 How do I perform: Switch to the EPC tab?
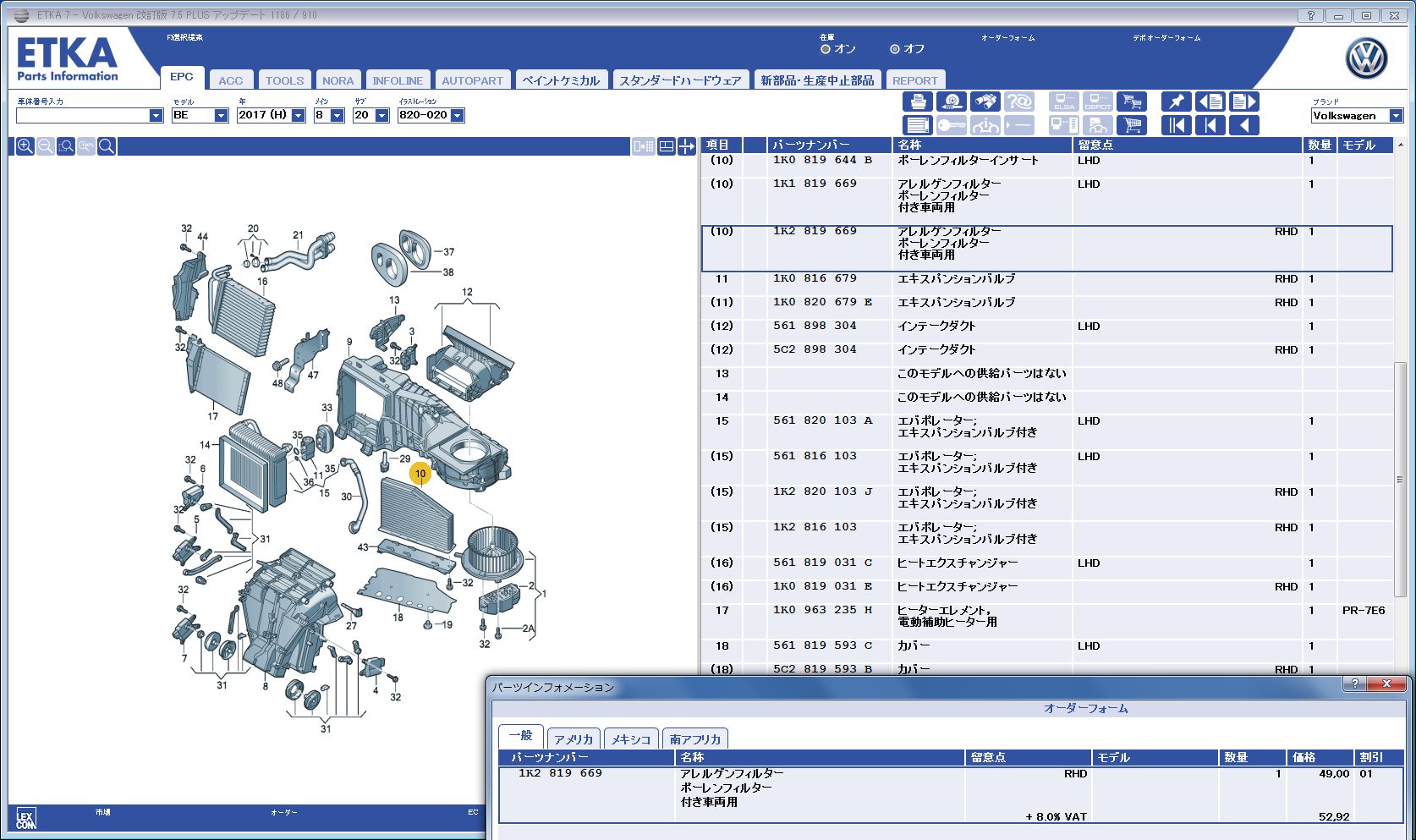(182, 77)
